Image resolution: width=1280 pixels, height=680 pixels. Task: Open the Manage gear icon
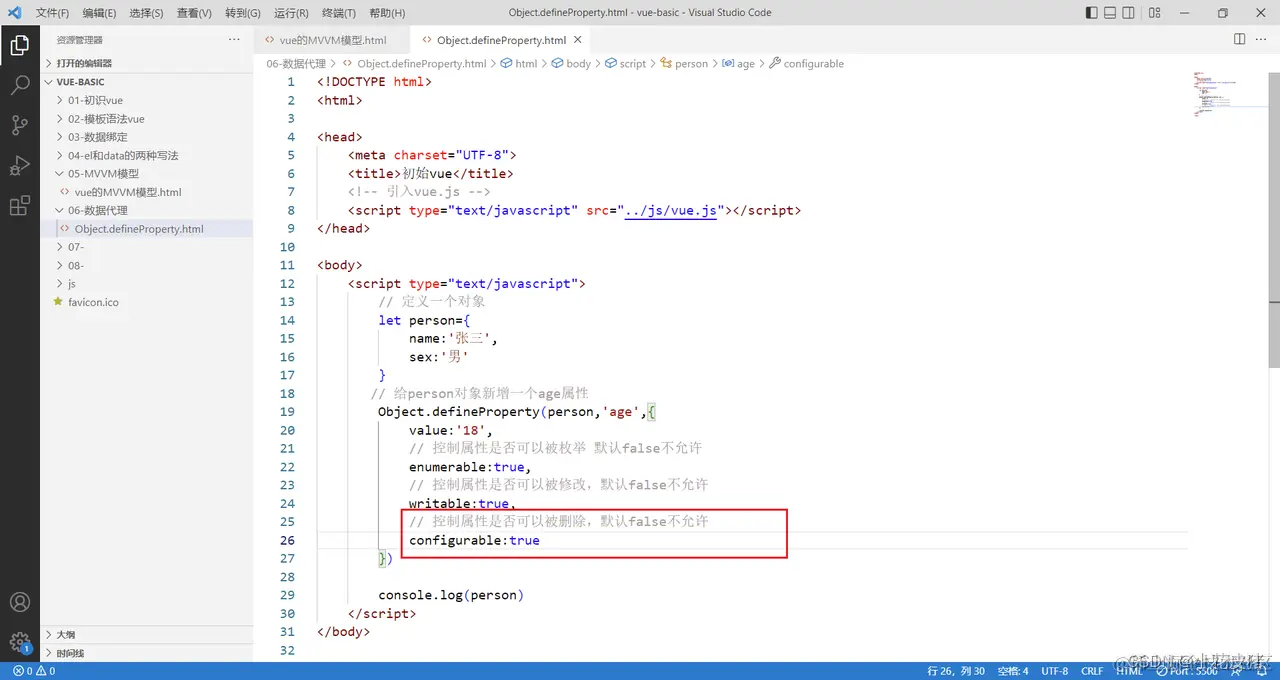(19, 641)
